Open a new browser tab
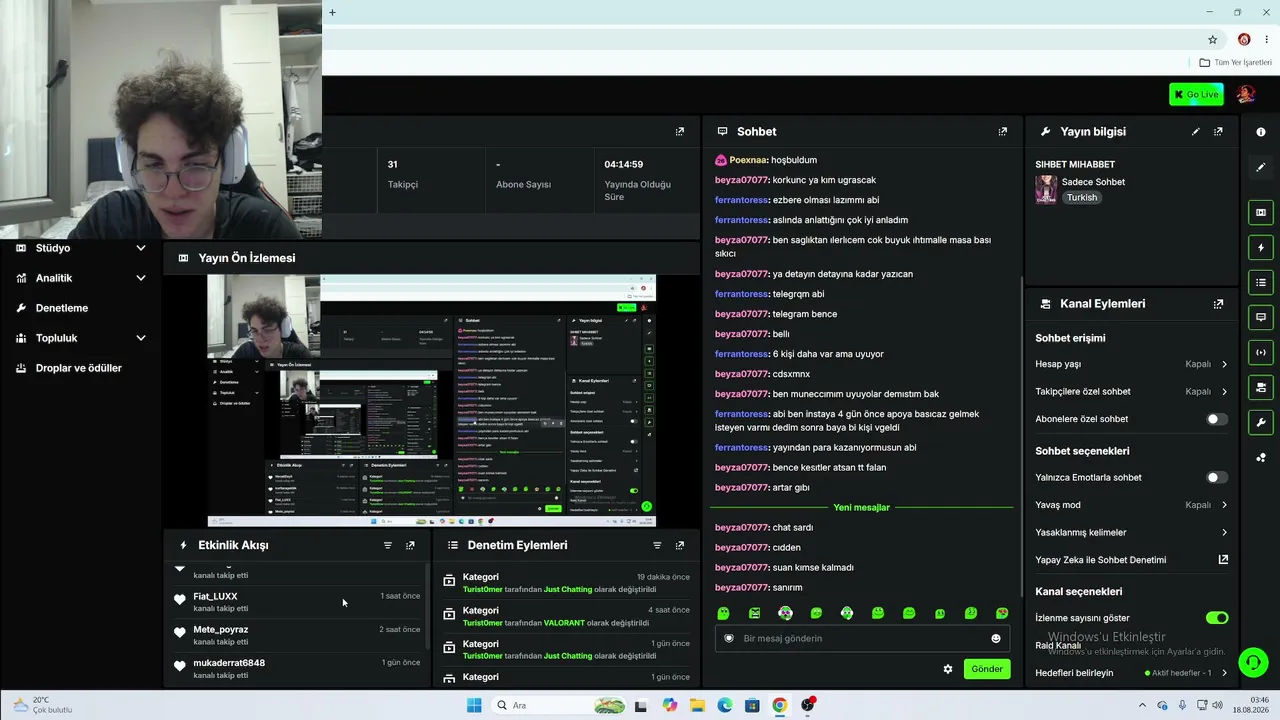The width and height of the screenshot is (1280, 720). [332, 12]
